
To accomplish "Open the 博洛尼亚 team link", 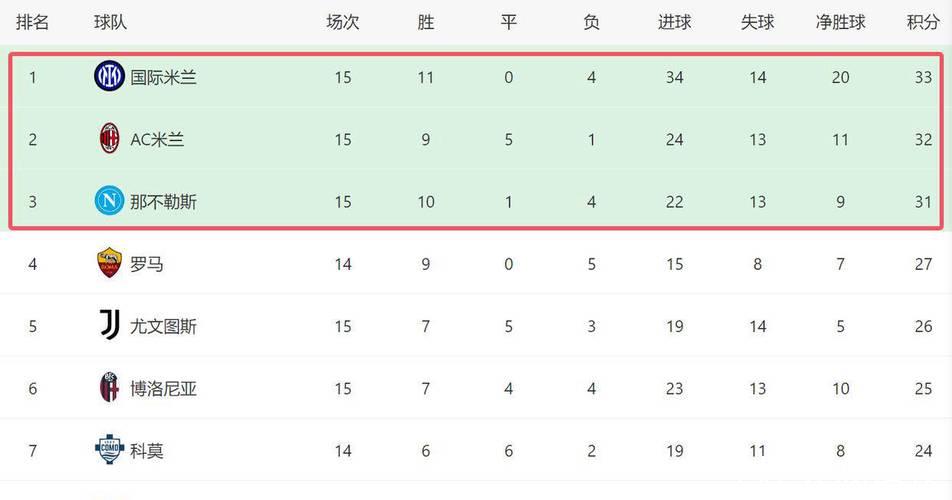I will click(163, 388).
